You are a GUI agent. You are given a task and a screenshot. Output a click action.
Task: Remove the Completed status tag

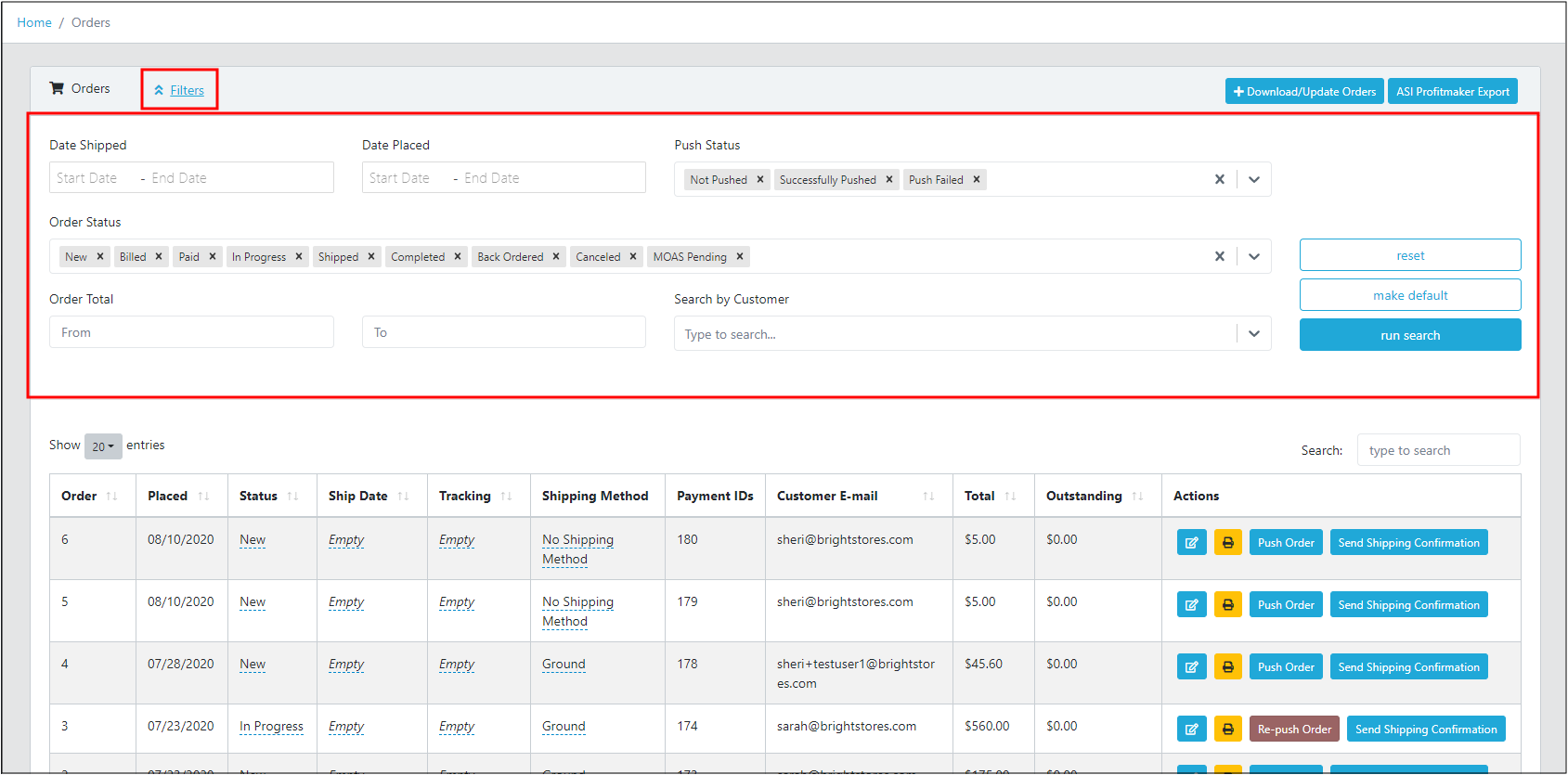pos(458,257)
